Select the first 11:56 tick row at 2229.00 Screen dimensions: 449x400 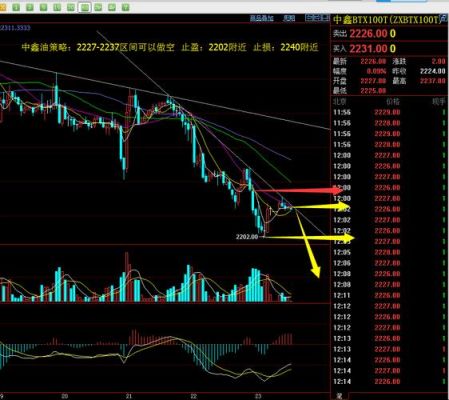[389, 112]
